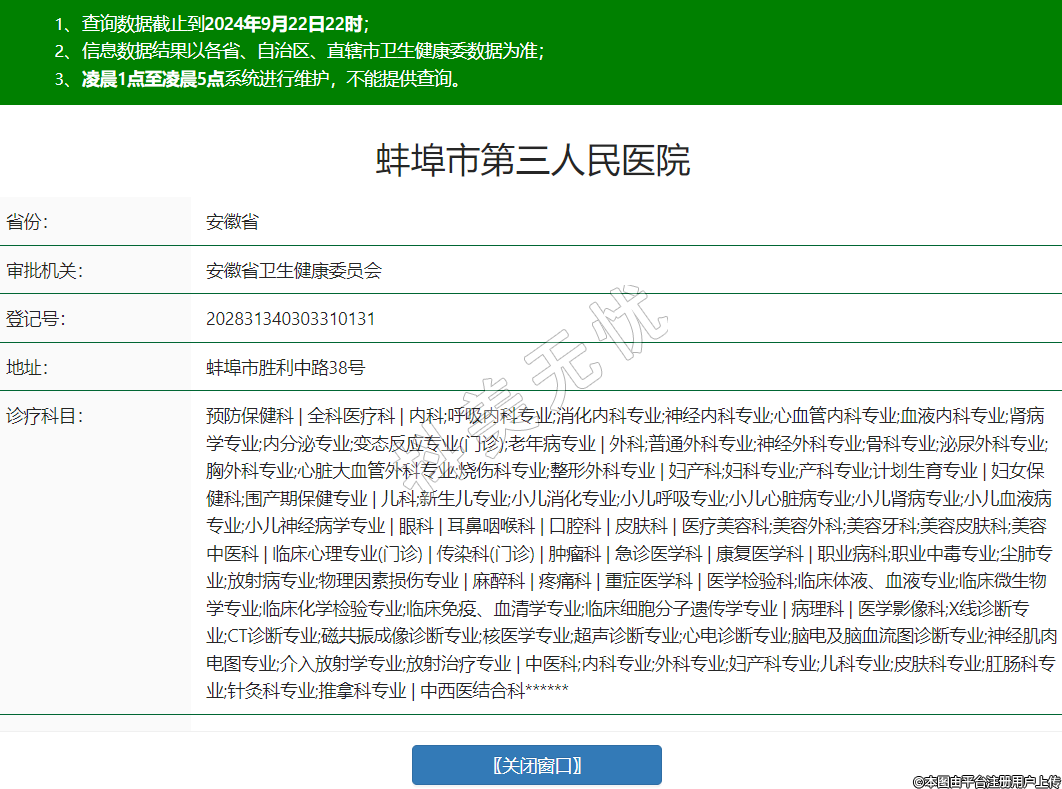Click the 安徽省 province value

232,222
